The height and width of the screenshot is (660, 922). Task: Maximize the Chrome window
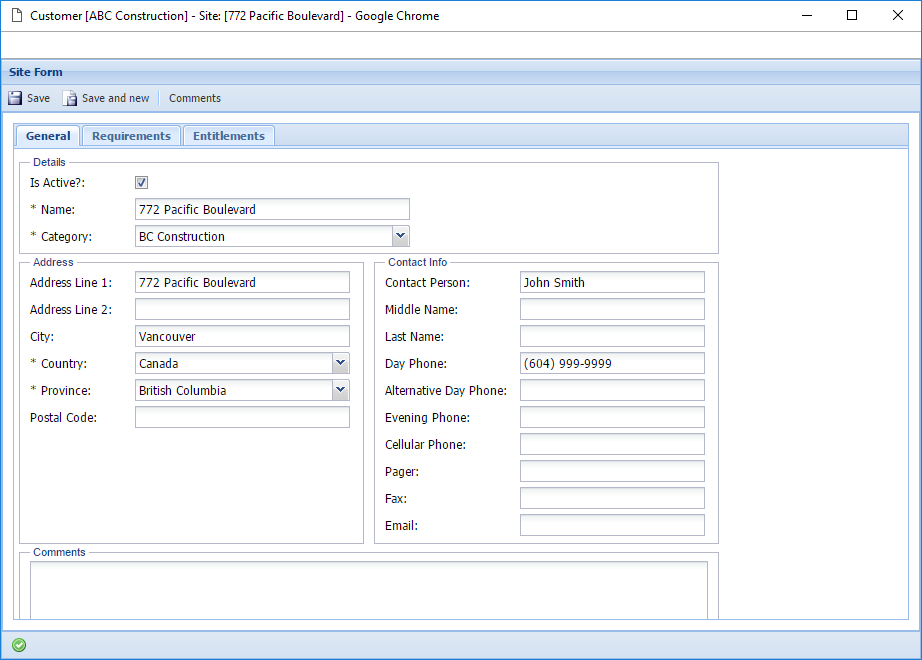click(852, 16)
